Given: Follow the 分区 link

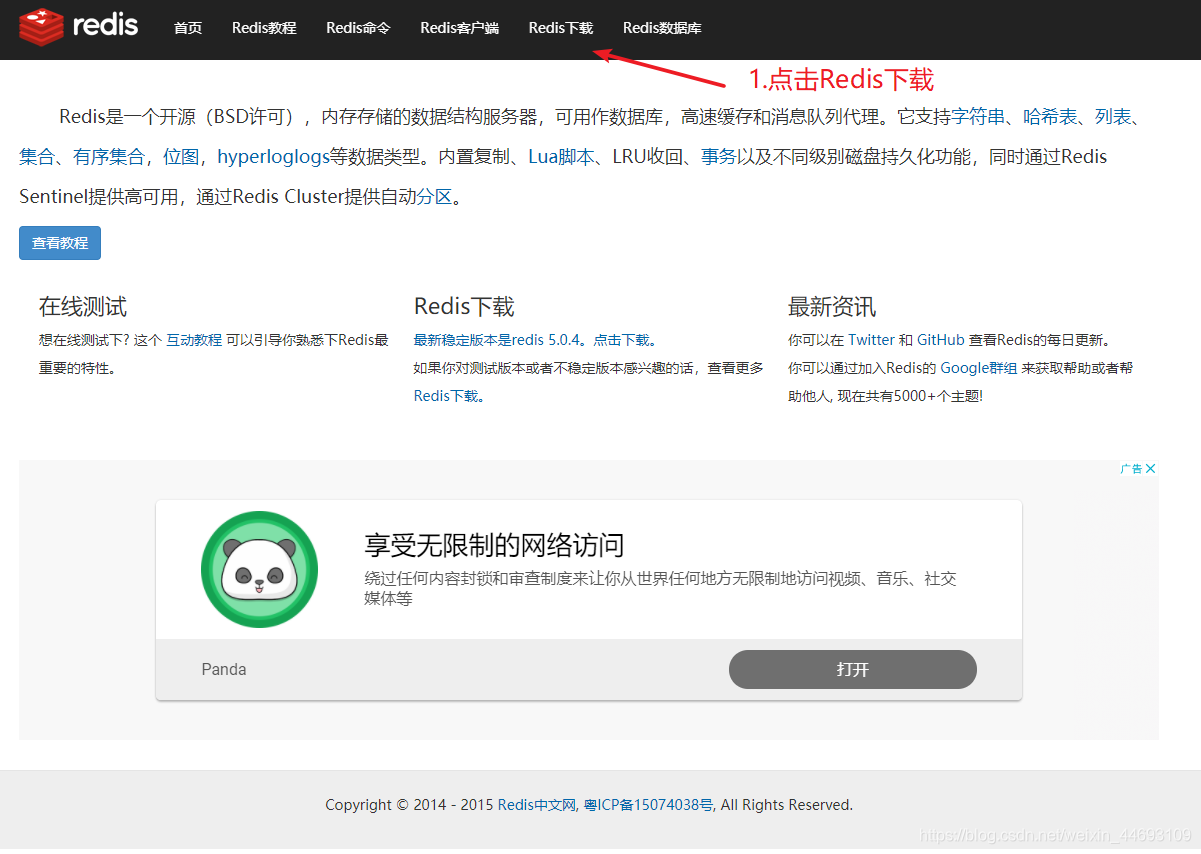Looking at the screenshot, I should pos(435,197).
